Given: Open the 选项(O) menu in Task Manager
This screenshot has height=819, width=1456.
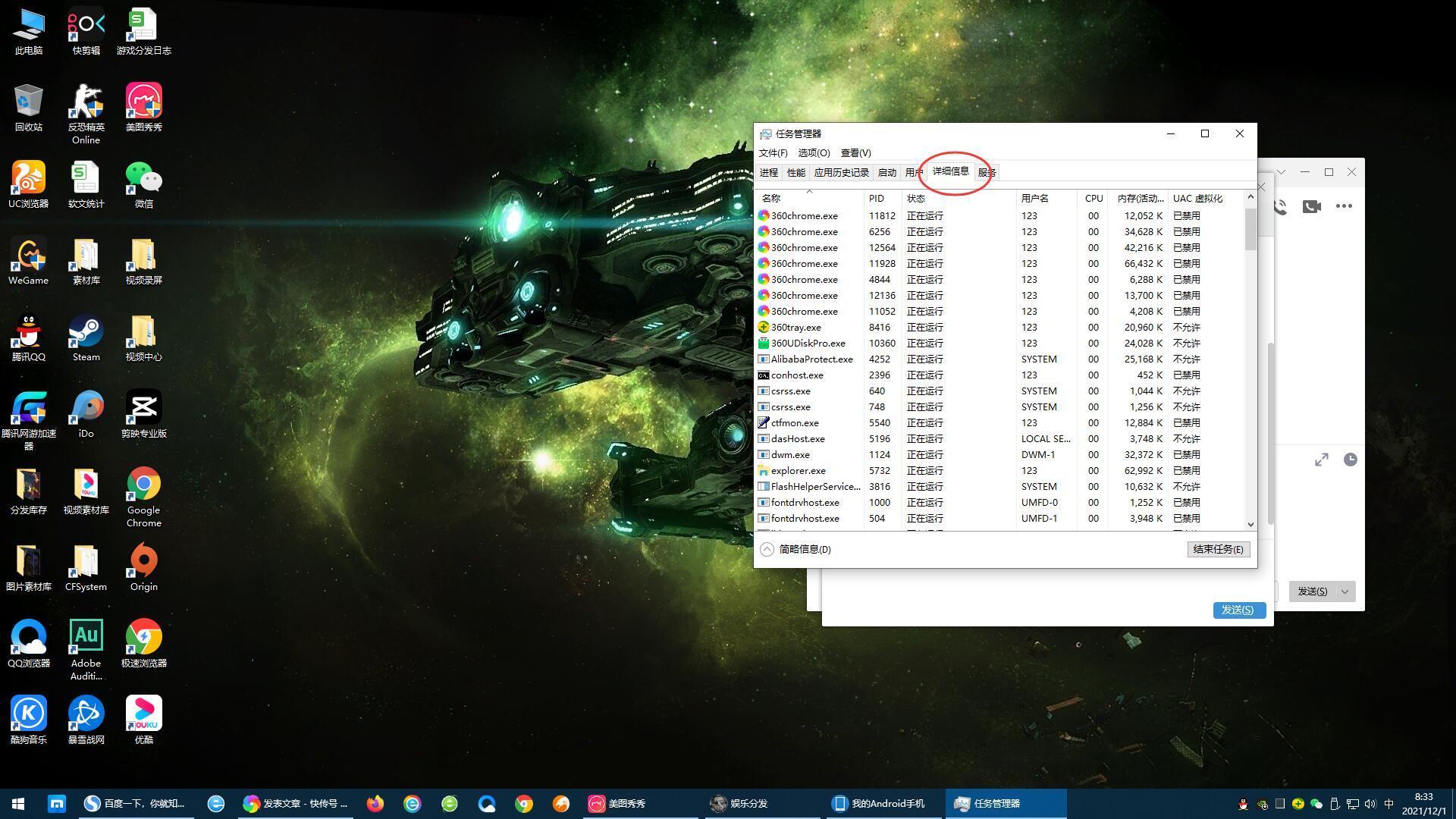Looking at the screenshot, I should 814,153.
